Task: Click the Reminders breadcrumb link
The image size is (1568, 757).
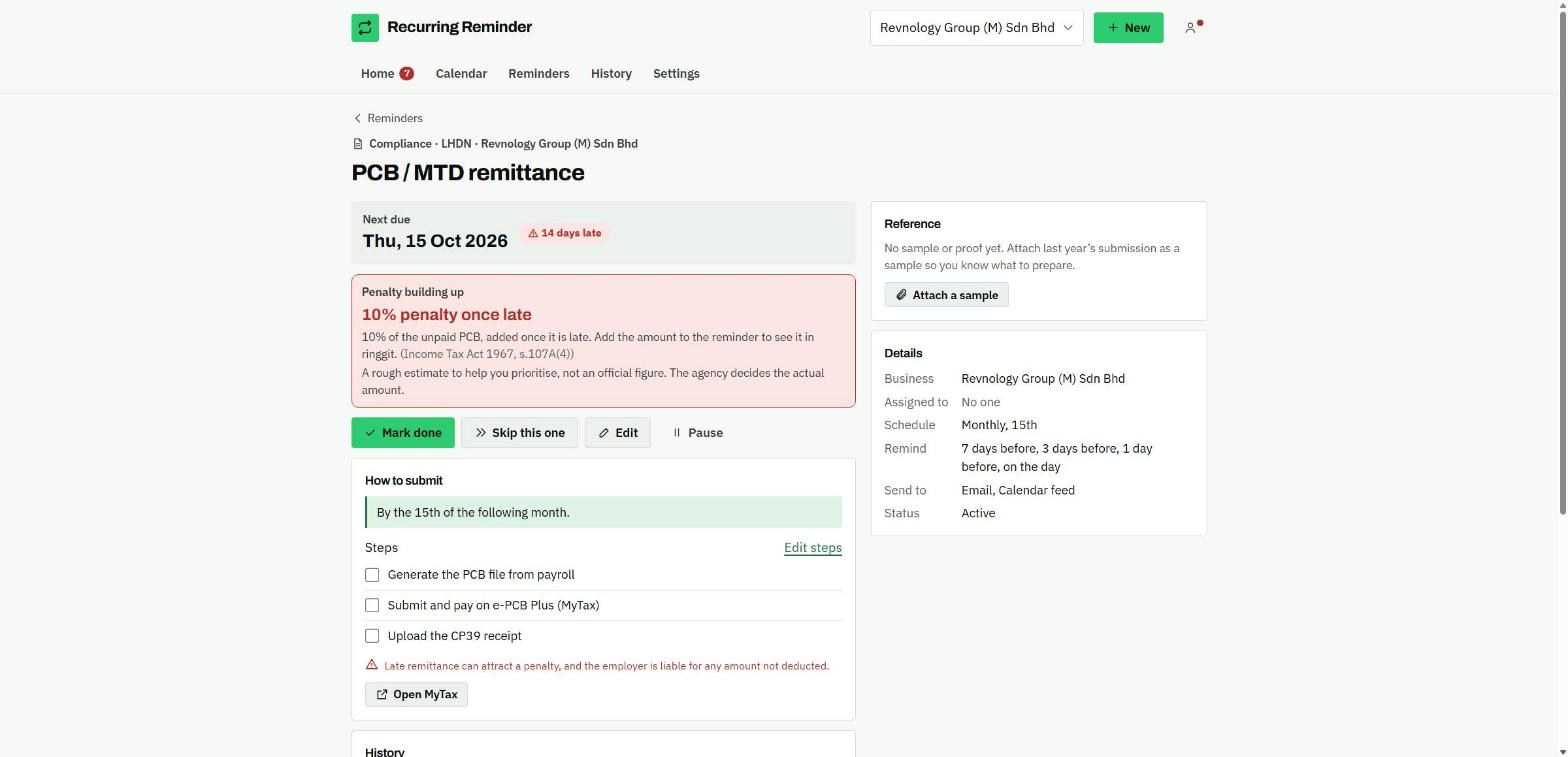Action: click(x=395, y=118)
